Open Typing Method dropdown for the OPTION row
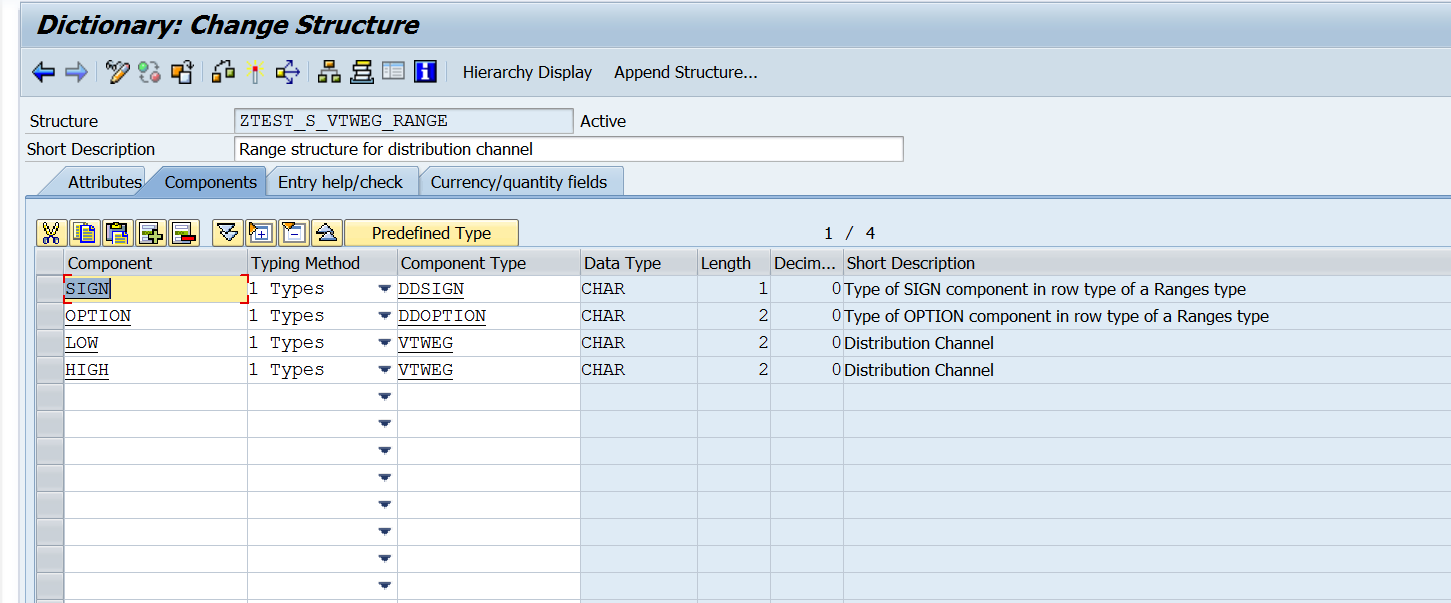 (x=384, y=316)
